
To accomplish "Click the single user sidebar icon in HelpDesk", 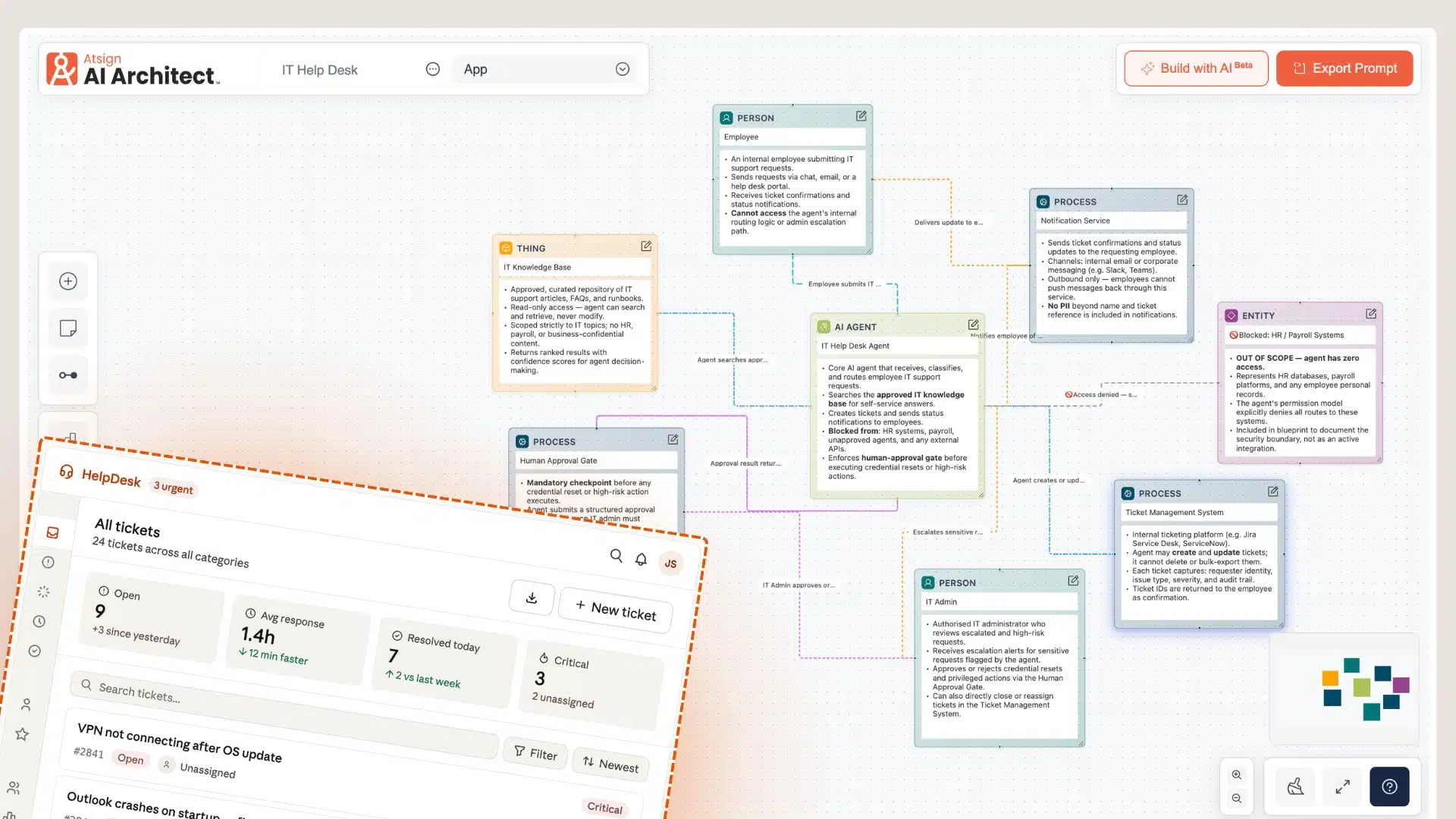I will tap(26, 704).
